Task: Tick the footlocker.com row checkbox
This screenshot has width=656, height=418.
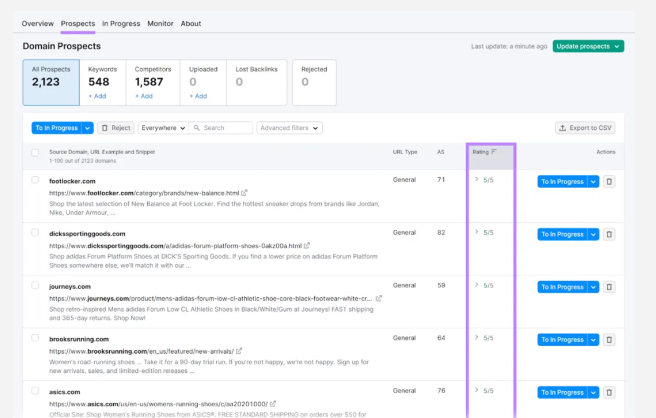Action: click(35, 180)
